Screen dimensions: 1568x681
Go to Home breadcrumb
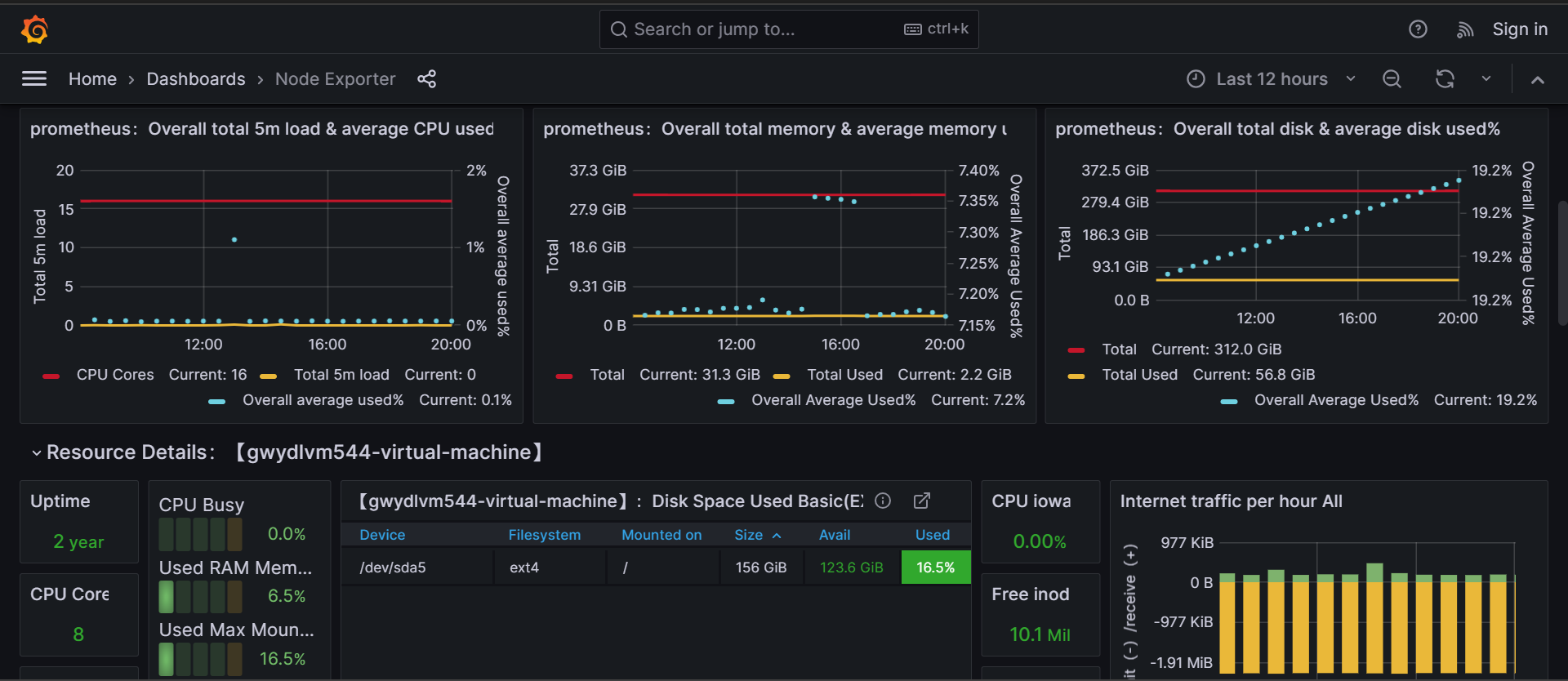92,78
